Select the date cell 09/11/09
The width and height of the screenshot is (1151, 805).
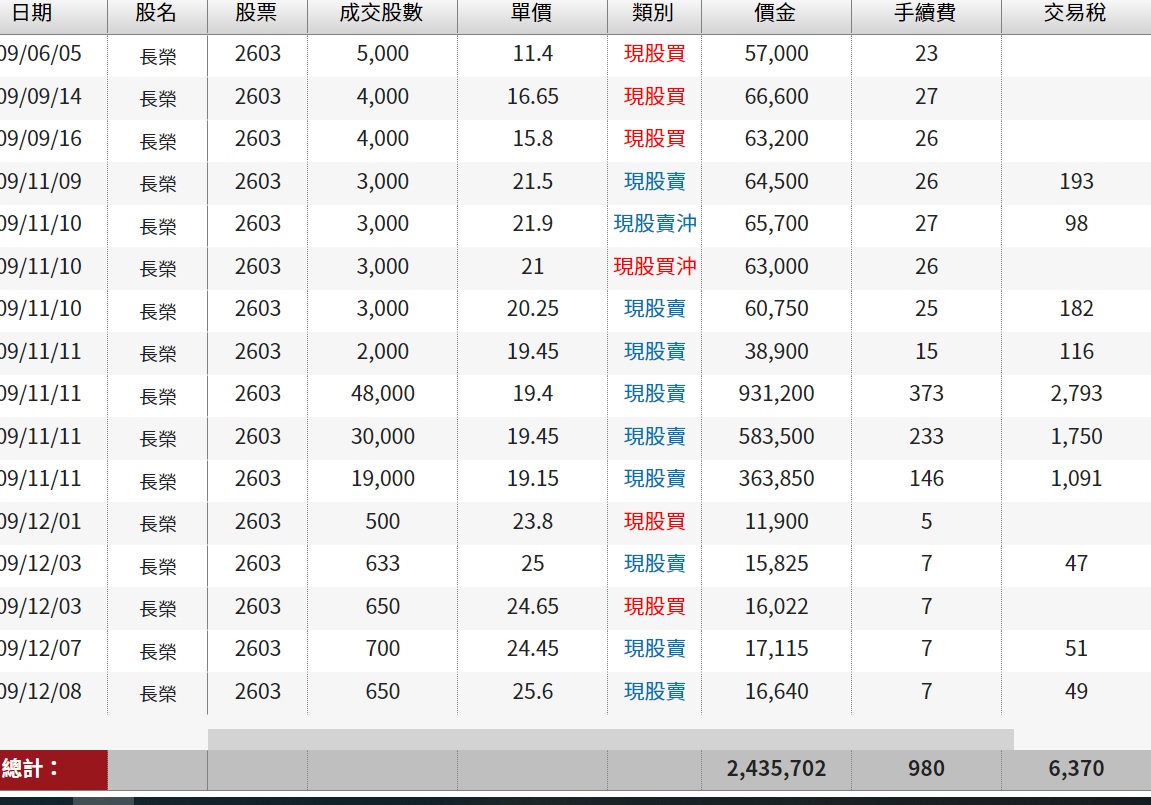(x=40, y=181)
